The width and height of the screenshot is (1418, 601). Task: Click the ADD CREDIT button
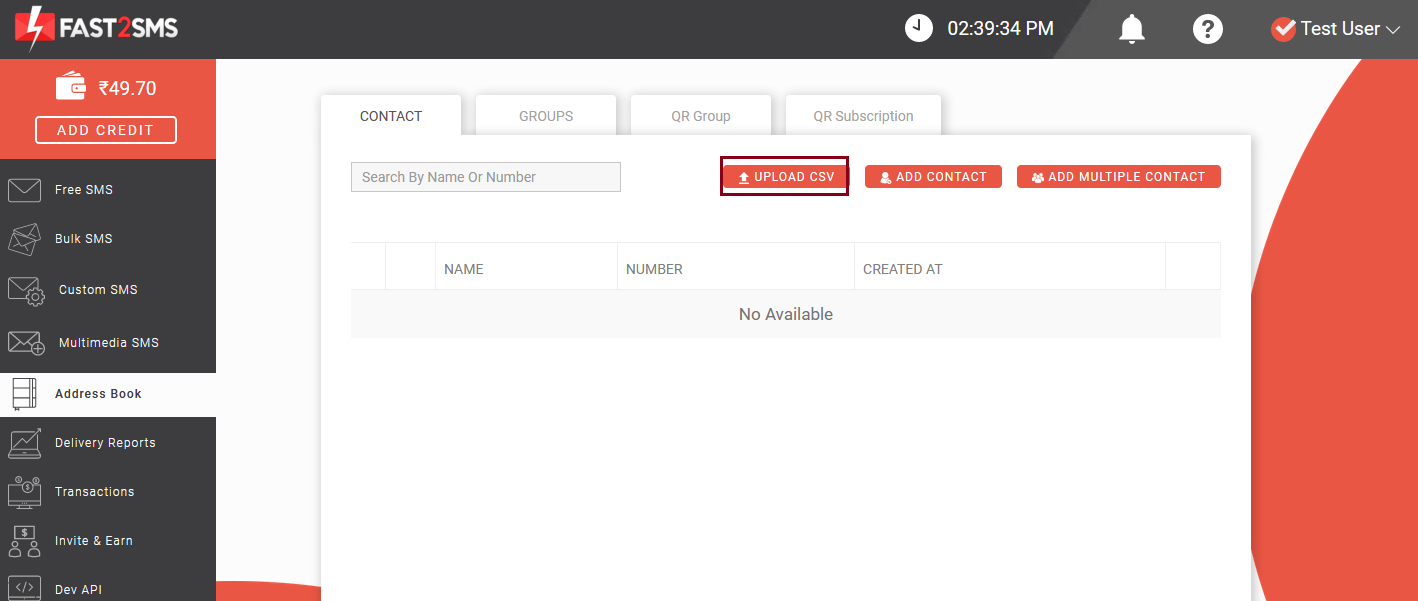[106, 130]
